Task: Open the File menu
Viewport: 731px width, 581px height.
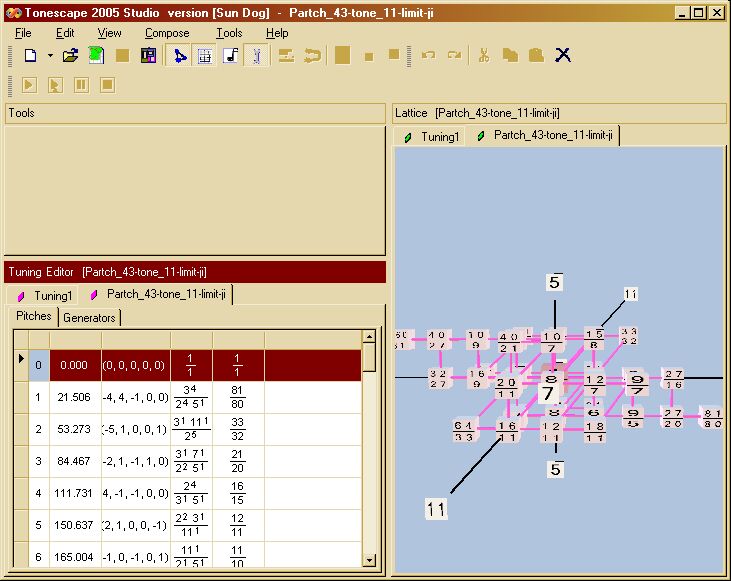Action: point(23,33)
